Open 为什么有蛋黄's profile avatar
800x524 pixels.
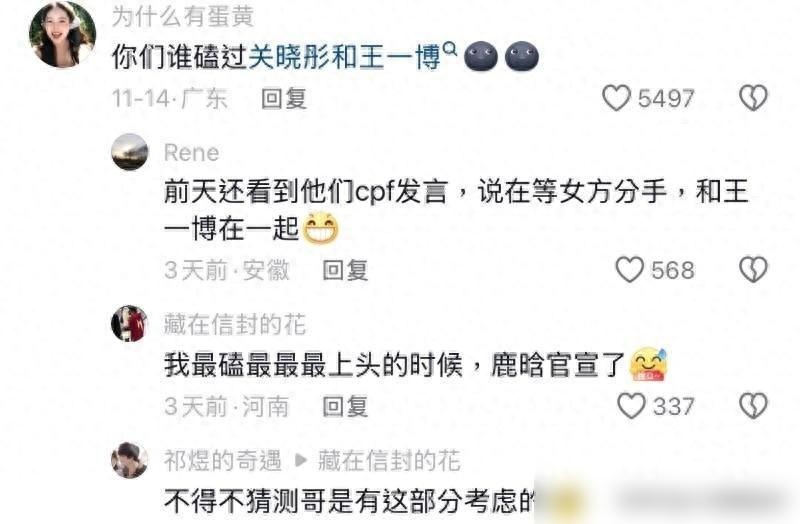click(62, 35)
